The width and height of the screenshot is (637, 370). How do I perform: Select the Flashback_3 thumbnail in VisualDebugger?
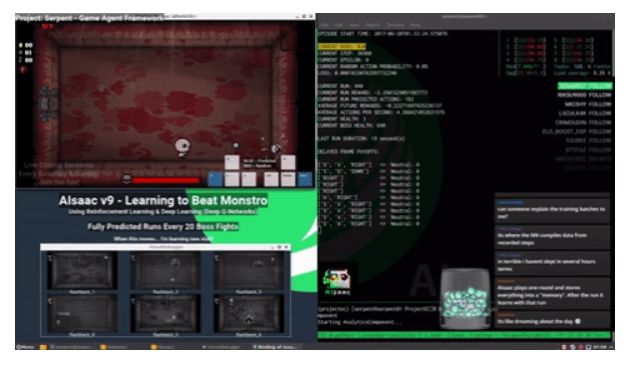click(x=249, y=271)
